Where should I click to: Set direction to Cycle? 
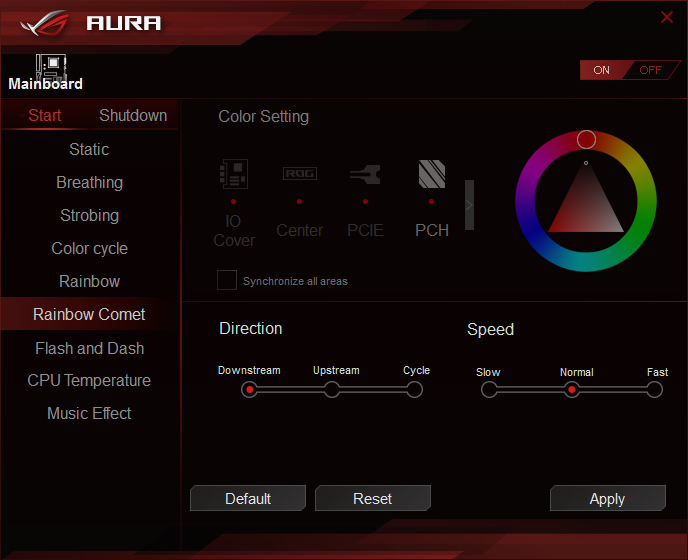point(414,389)
